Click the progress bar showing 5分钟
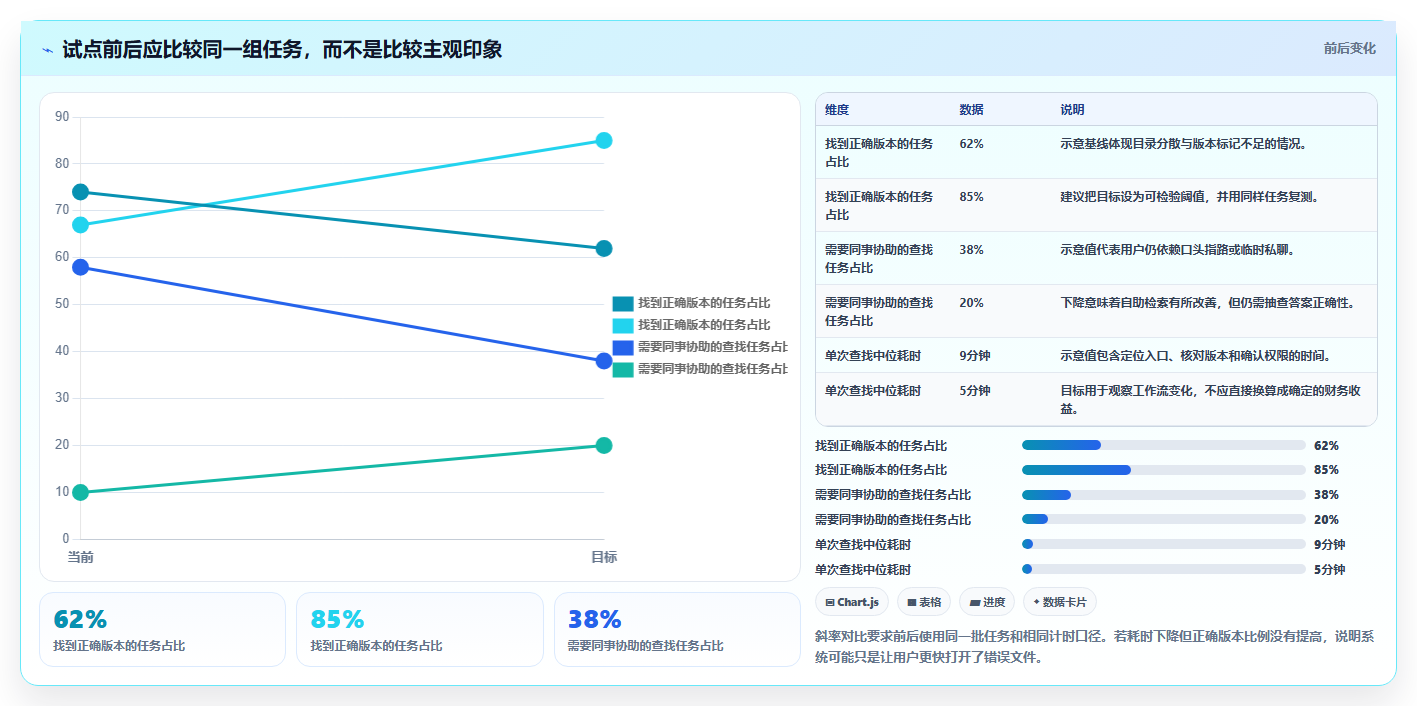 [x=1163, y=569]
